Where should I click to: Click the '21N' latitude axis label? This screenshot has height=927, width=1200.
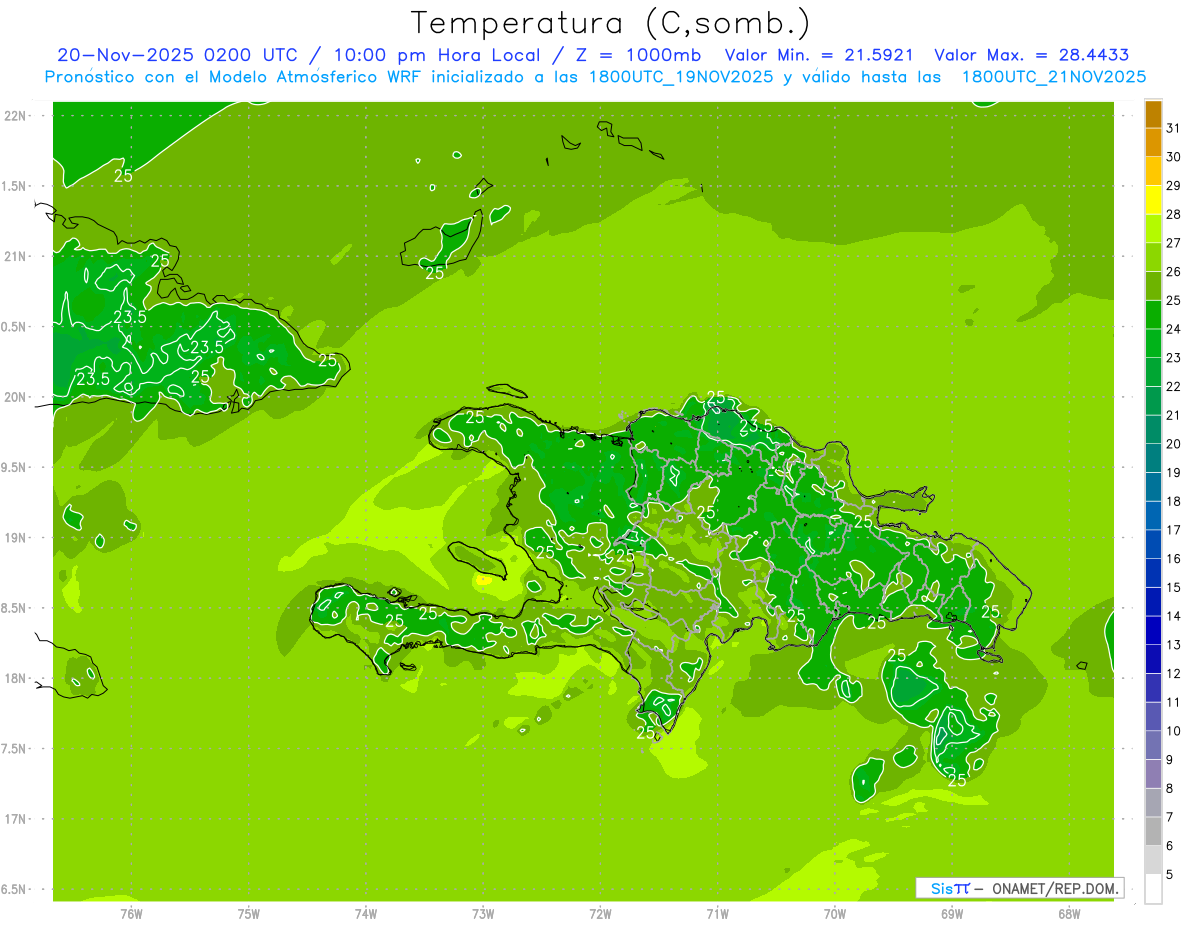[17, 257]
